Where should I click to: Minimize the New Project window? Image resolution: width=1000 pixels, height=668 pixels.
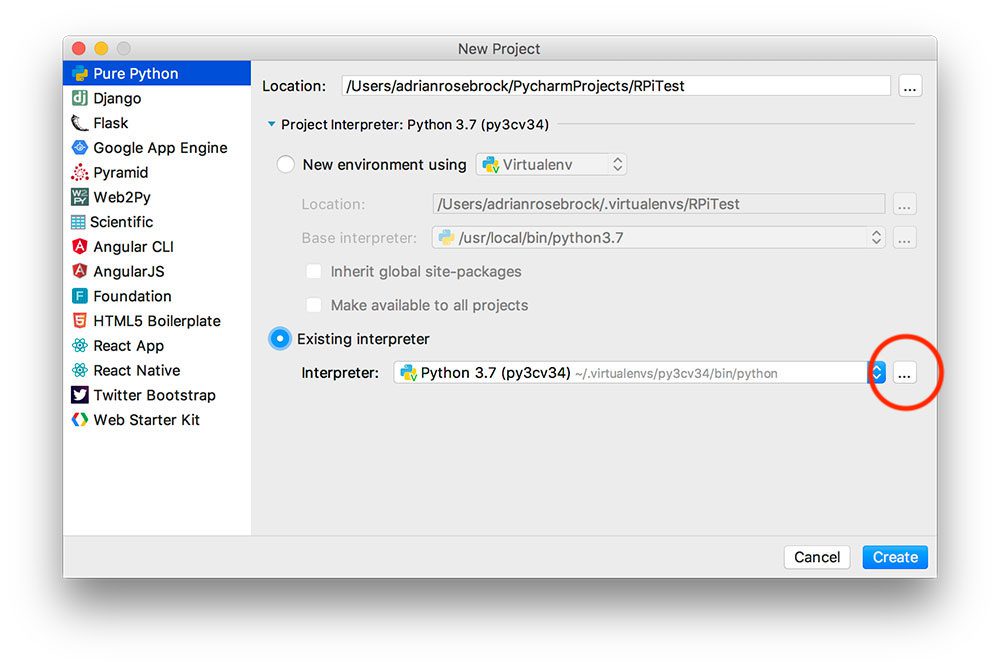pos(101,48)
